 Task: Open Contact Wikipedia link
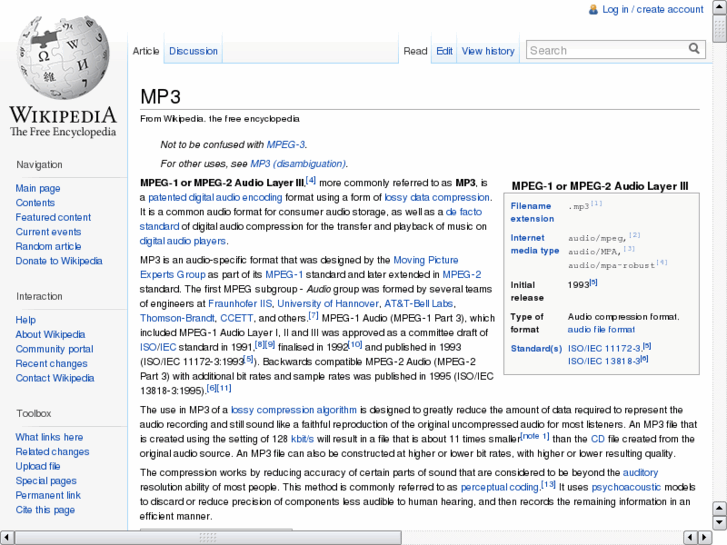[x=55, y=378]
